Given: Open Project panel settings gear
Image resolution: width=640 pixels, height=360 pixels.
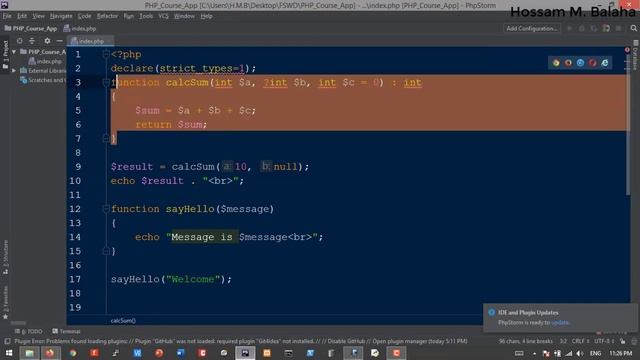Looking at the screenshot, I should tap(47, 41).
